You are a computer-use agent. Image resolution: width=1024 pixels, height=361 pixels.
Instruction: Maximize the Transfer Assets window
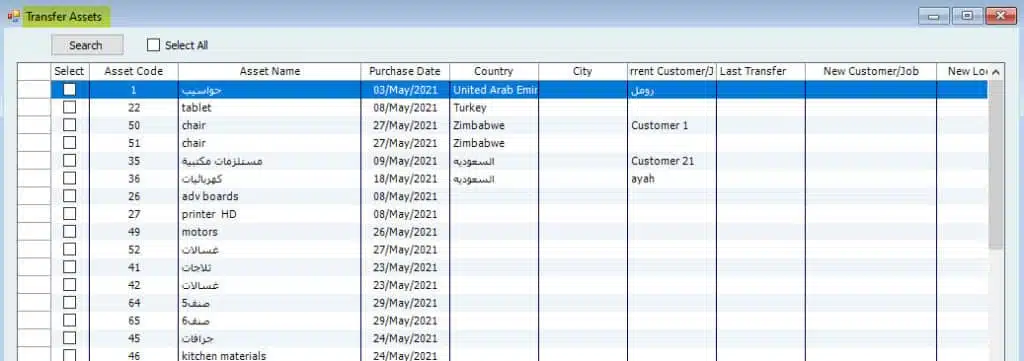pyautogui.click(x=967, y=16)
